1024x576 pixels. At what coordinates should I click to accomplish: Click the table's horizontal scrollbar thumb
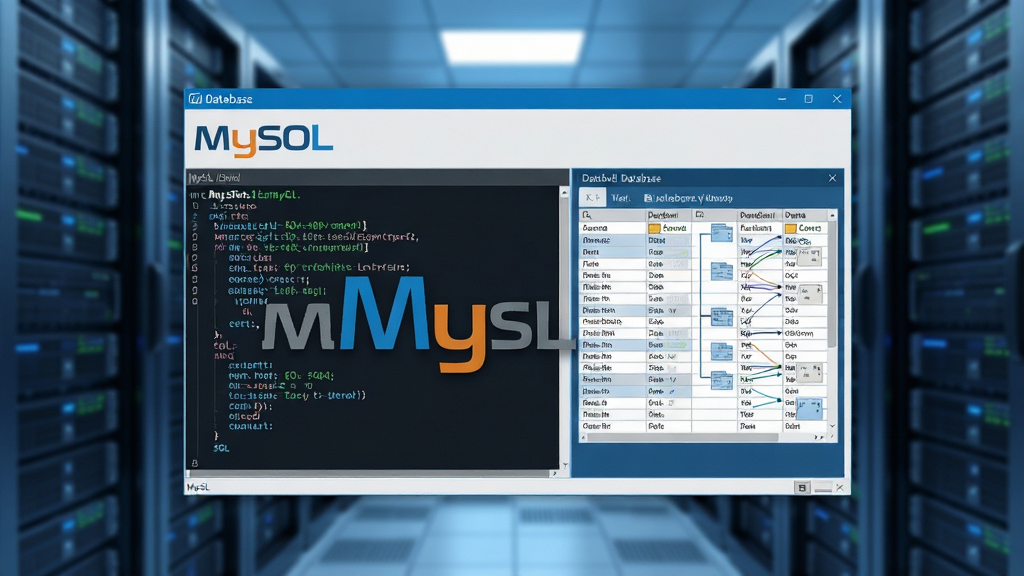point(682,438)
